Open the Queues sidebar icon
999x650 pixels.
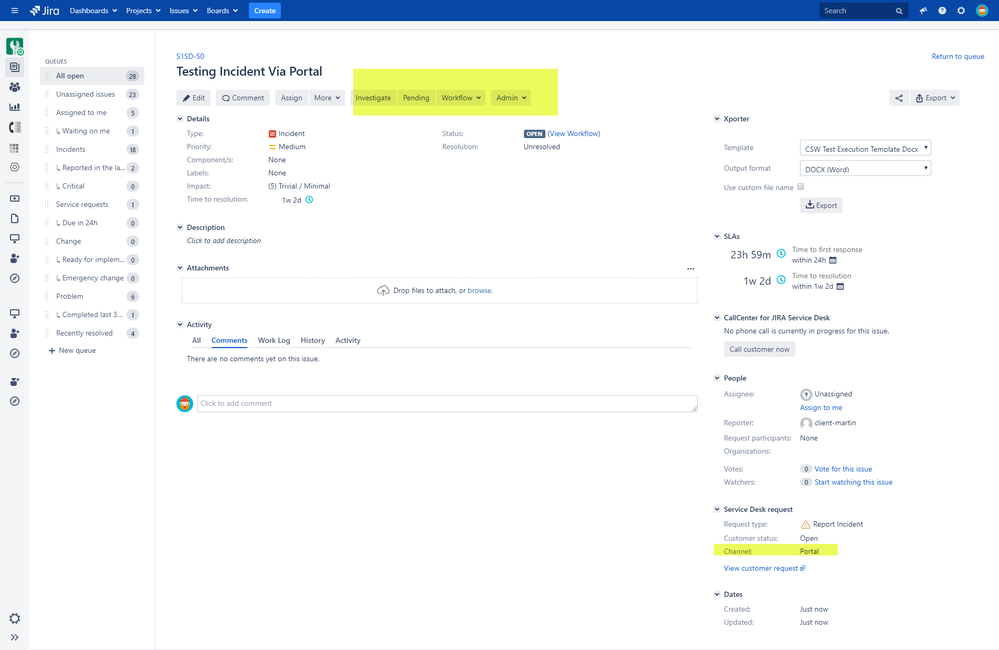[15, 67]
